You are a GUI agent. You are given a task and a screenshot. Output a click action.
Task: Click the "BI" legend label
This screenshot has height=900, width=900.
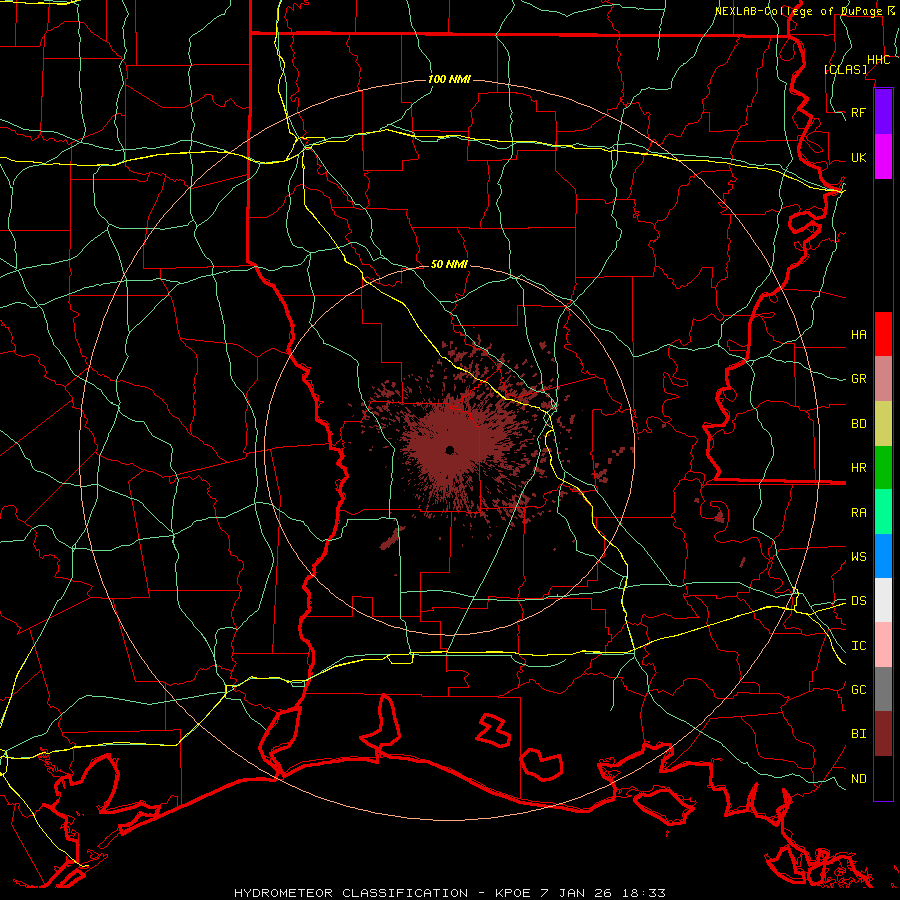click(858, 734)
